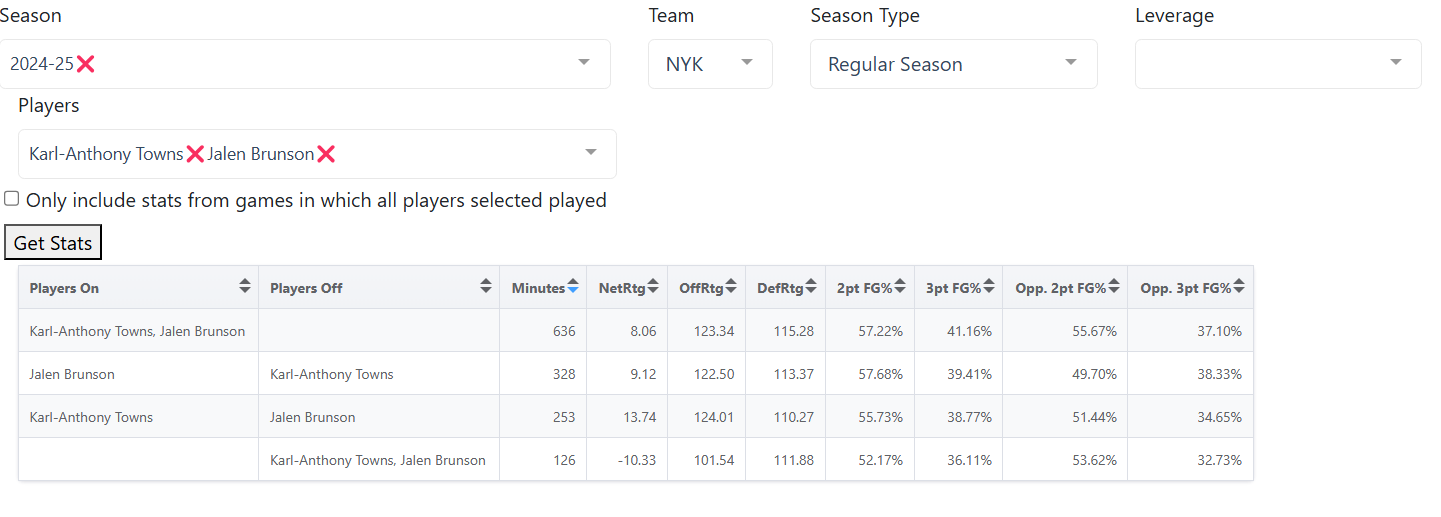This screenshot has width=1441, height=517.
Task: Open the Team dropdown showing NYK
Action: tap(710, 64)
